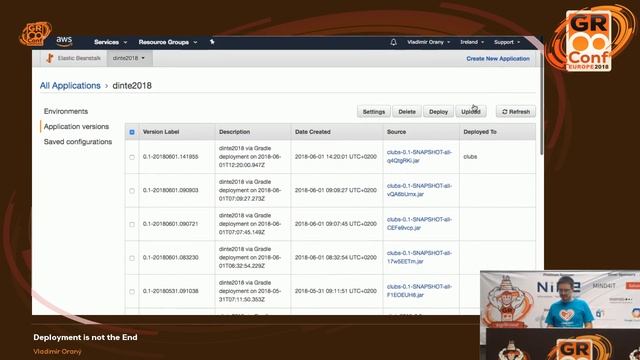Click the Elastic Beanstalk service icon
The height and width of the screenshot is (360, 640).
49,58
